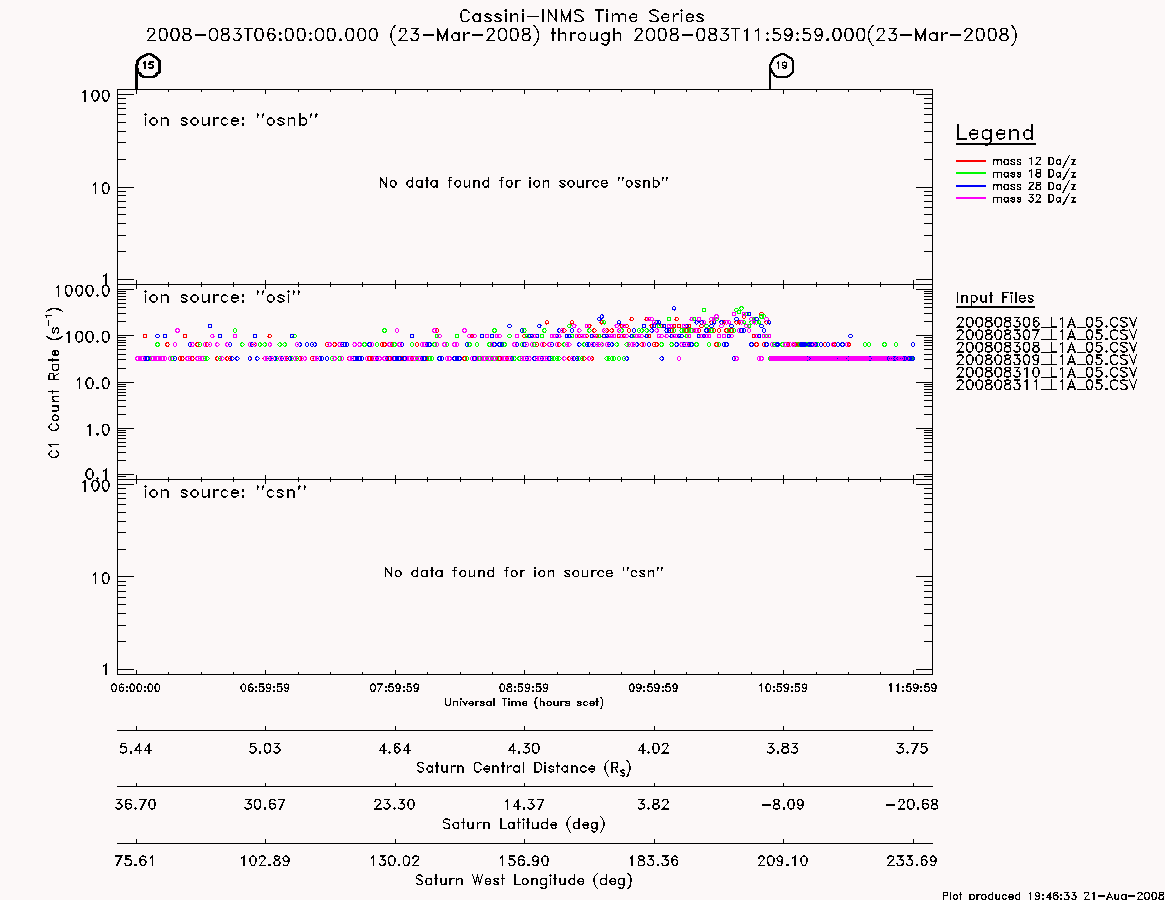
Task: Select input file 200808307_L1A_05.CSV
Action: (x=1046, y=335)
